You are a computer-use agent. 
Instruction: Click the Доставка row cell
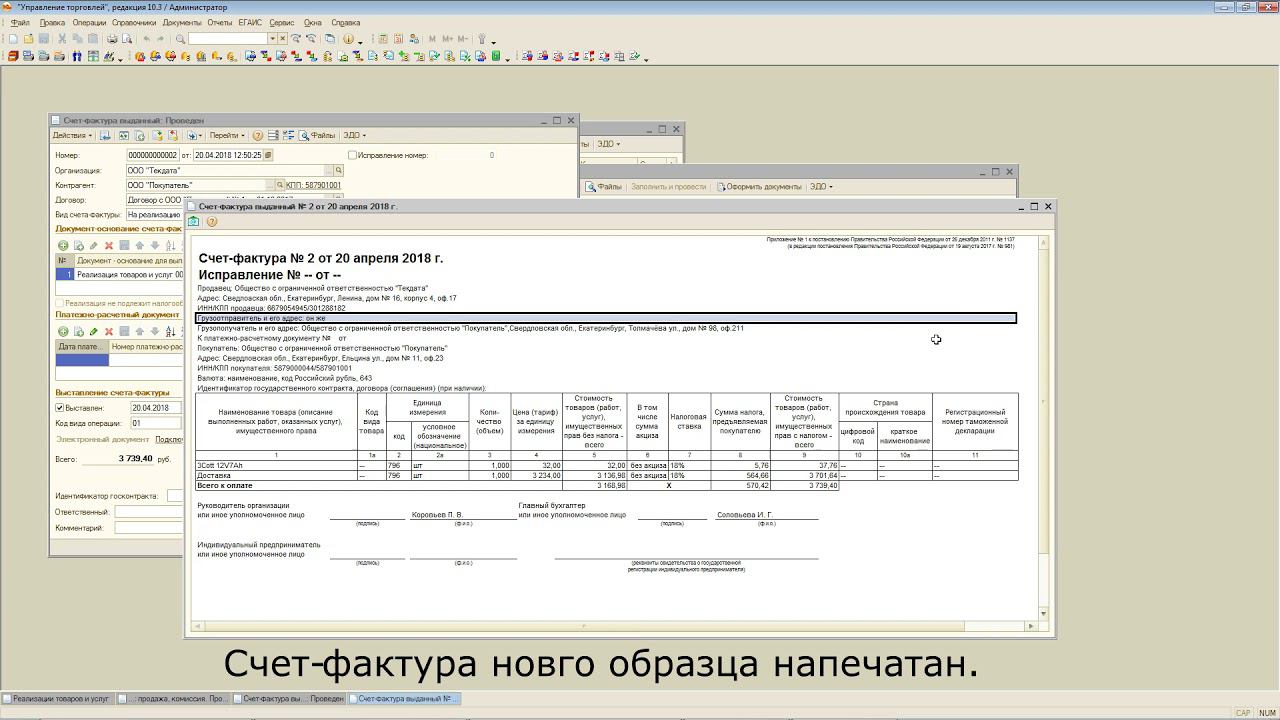(277, 475)
